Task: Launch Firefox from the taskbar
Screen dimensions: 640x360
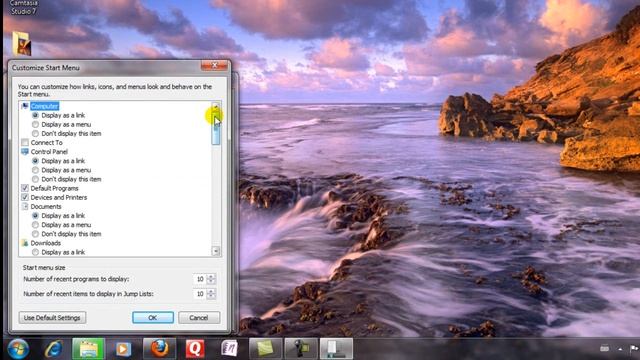Action: click(160, 349)
